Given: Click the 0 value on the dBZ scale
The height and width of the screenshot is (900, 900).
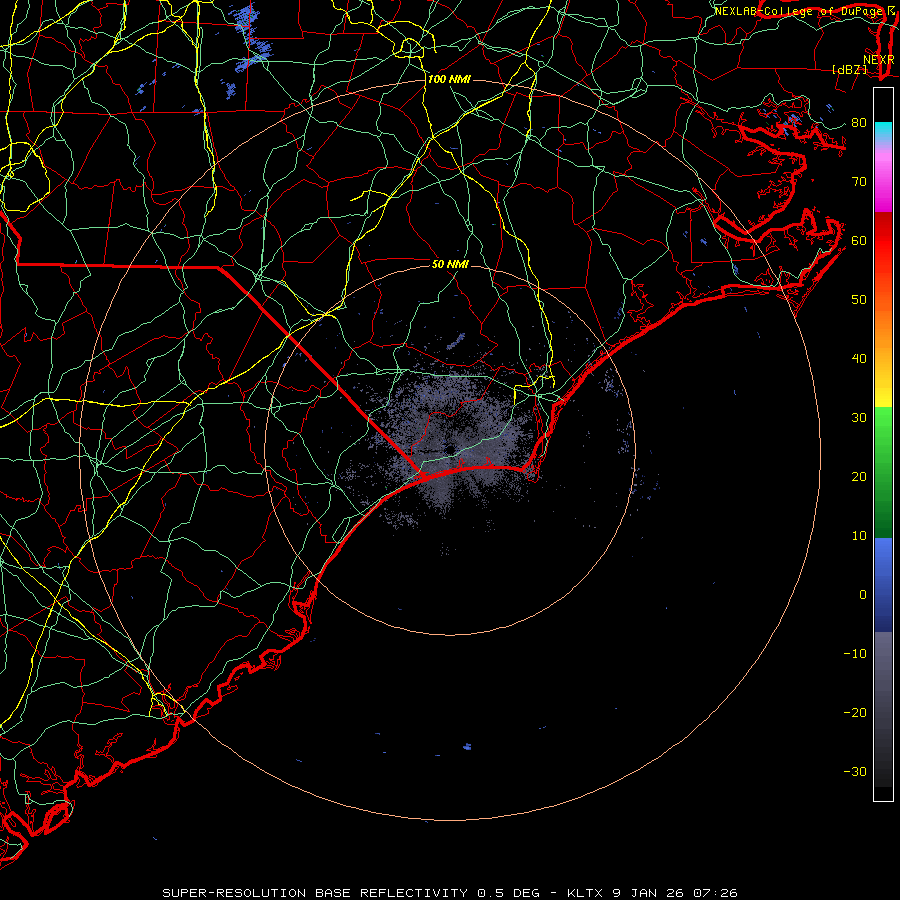Looking at the screenshot, I should coord(863,595).
